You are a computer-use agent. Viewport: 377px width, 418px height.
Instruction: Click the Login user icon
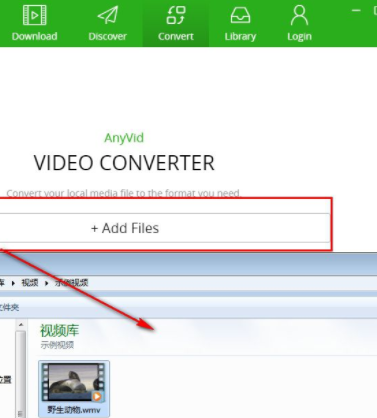point(299,15)
